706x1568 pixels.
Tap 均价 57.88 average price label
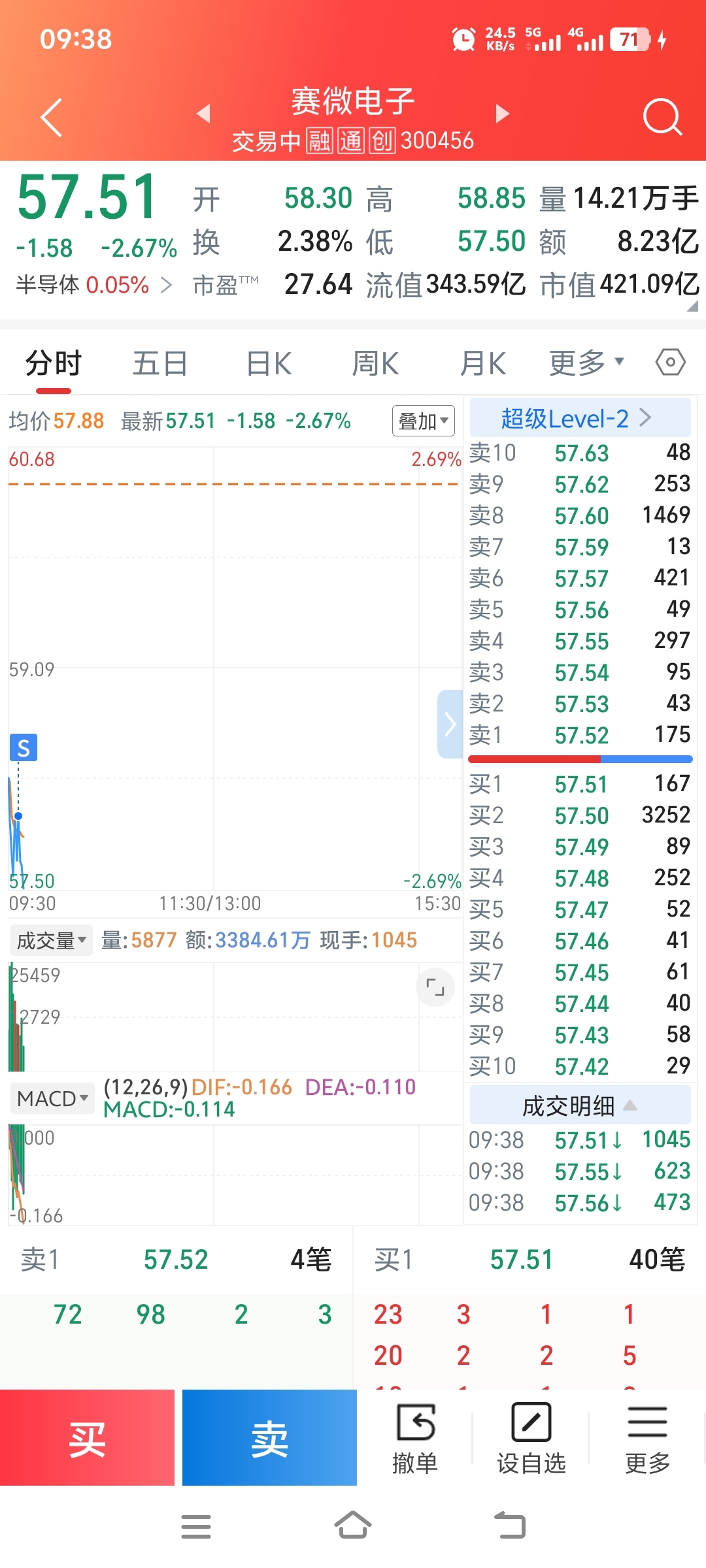56,421
